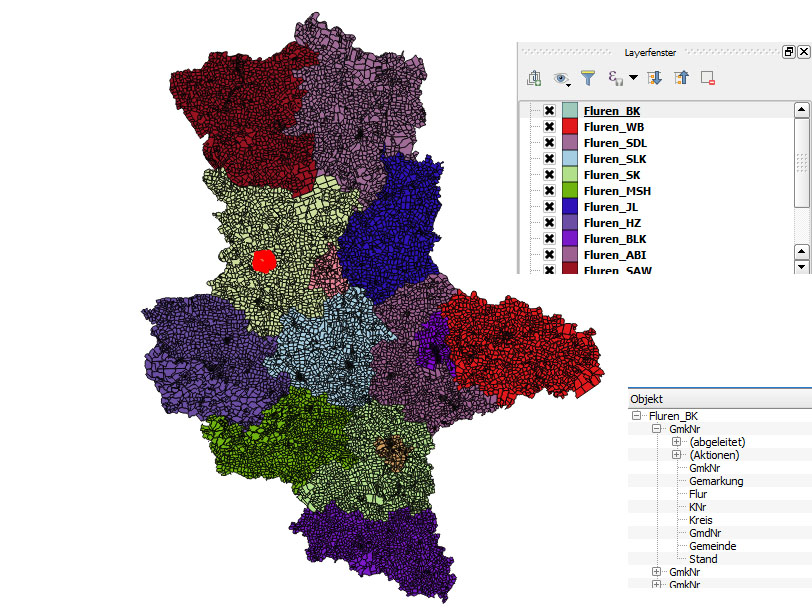Click the Fluren_WB red color swatch
812x608 pixels.
point(570,126)
